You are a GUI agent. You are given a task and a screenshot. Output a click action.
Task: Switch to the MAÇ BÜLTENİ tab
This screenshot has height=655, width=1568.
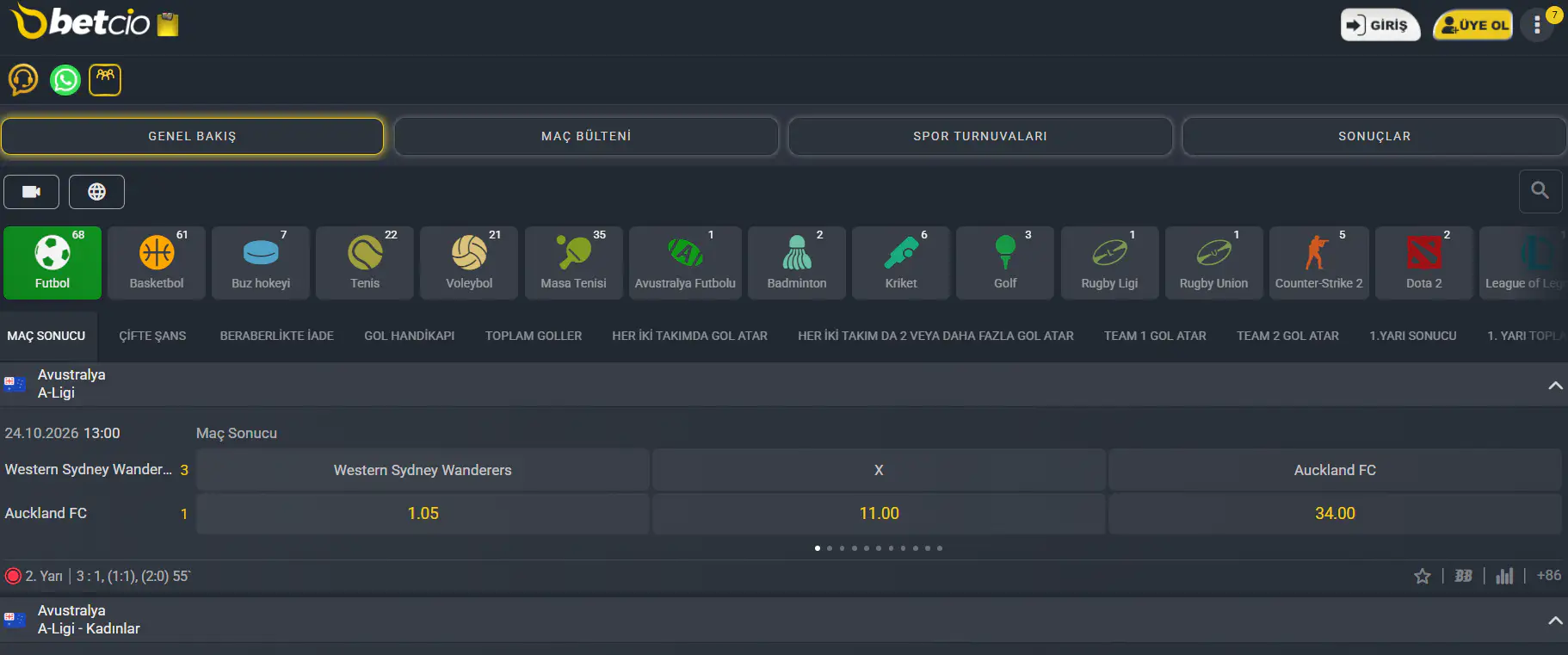pyautogui.click(x=586, y=136)
